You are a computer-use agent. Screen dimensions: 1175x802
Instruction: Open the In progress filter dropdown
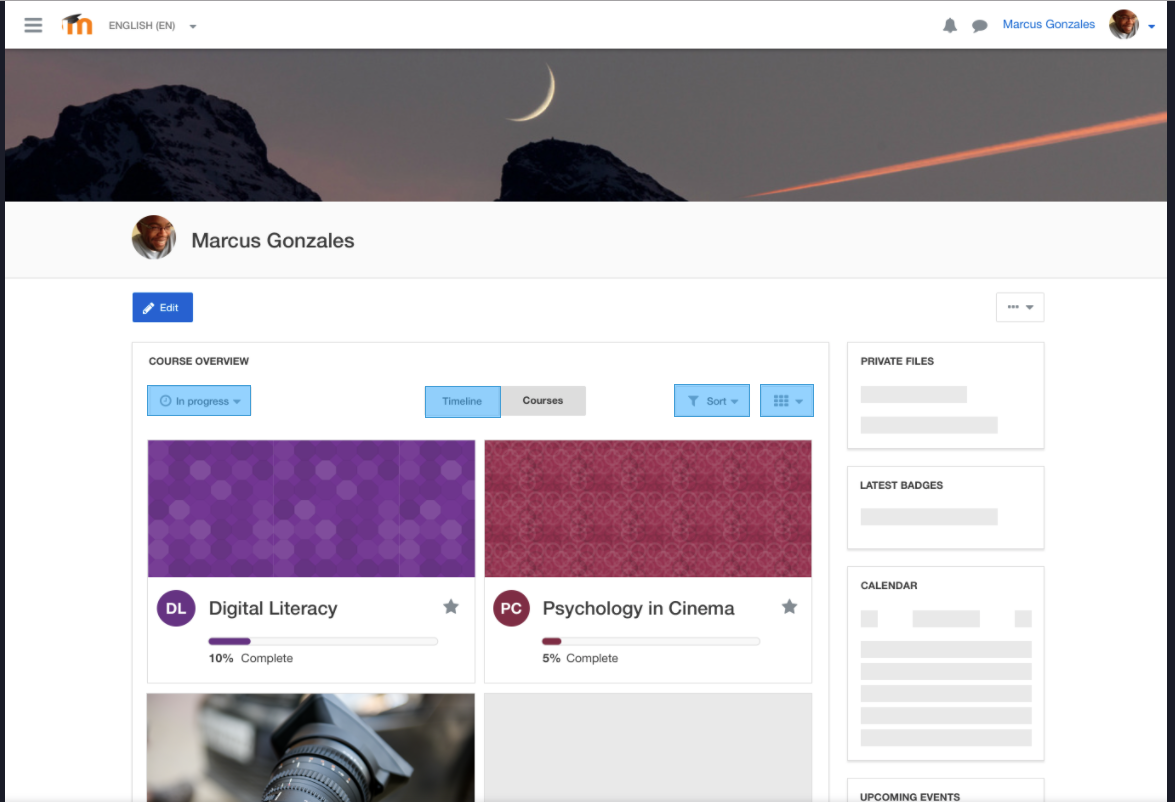(199, 400)
